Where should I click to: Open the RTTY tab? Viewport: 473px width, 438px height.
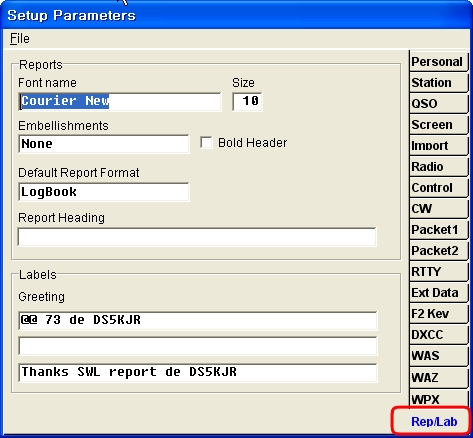pos(439,272)
